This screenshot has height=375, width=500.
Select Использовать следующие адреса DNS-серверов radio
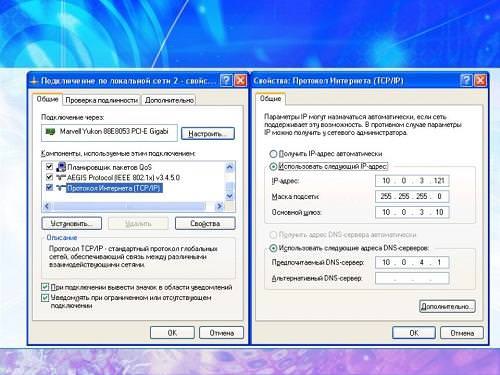tap(273, 248)
